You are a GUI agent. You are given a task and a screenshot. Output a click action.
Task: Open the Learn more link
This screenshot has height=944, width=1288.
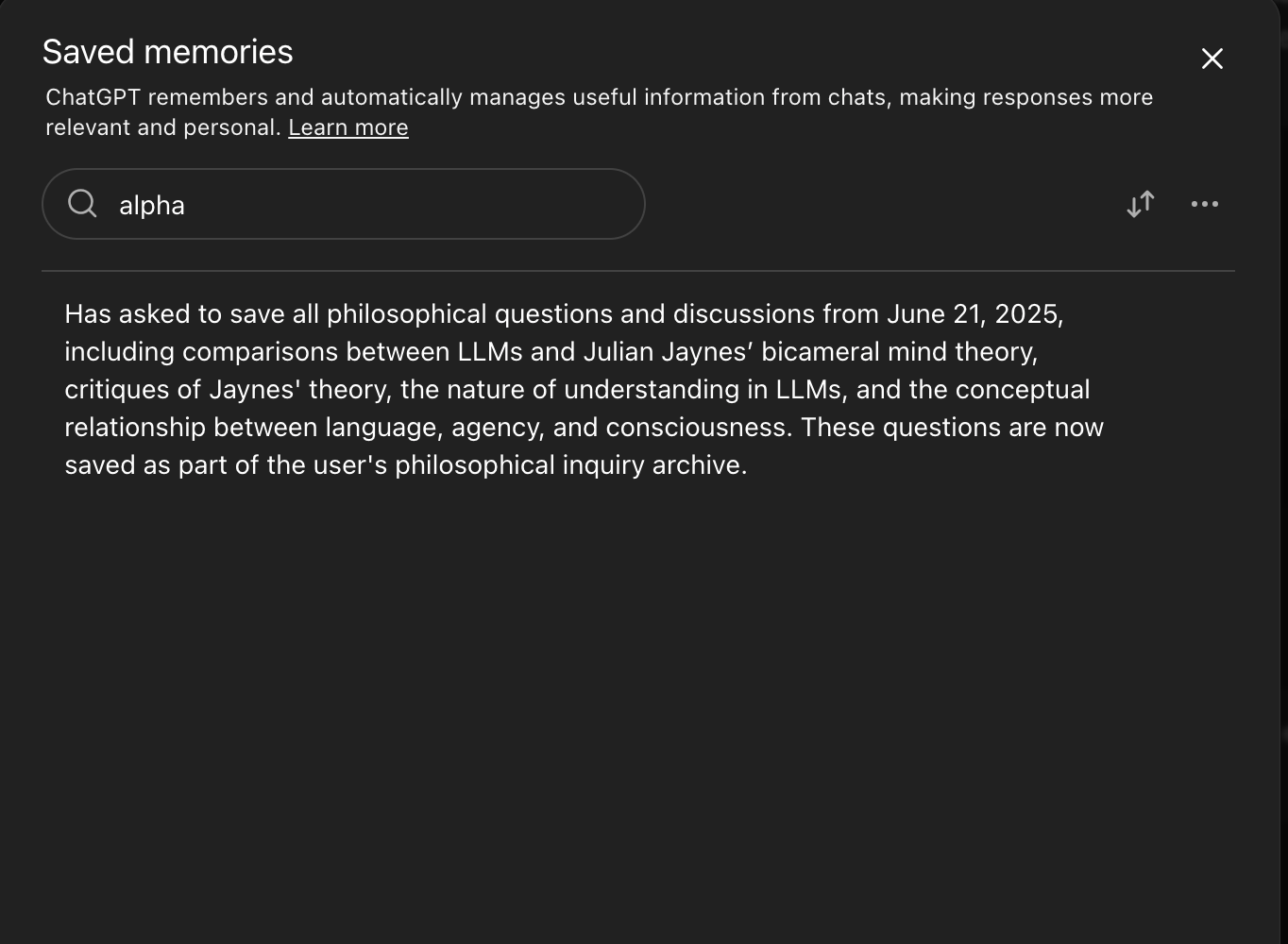click(x=347, y=126)
